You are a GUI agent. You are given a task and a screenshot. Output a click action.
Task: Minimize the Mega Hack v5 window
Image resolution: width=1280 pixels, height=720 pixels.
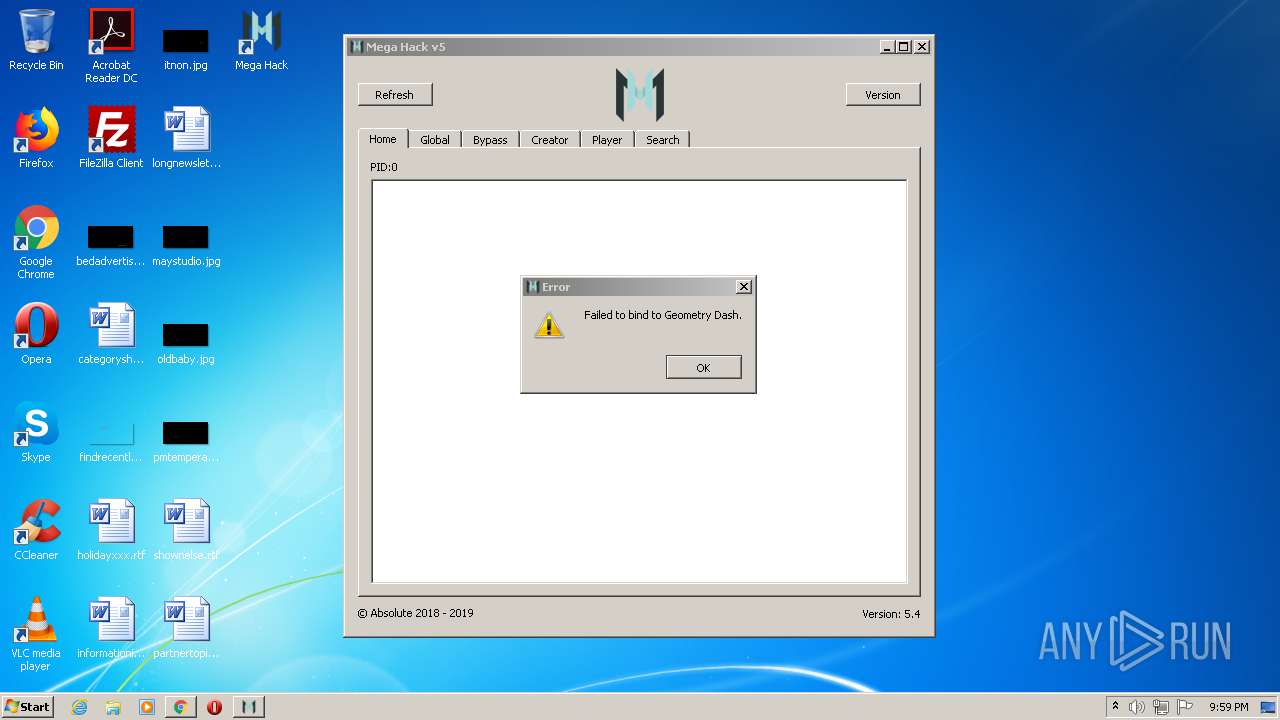coord(887,47)
